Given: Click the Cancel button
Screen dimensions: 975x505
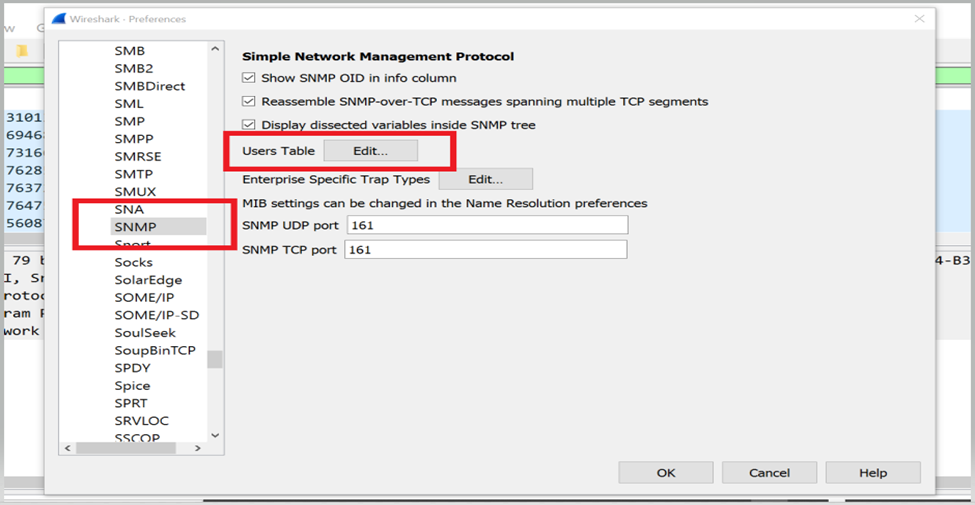Looking at the screenshot, I should pos(769,473).
